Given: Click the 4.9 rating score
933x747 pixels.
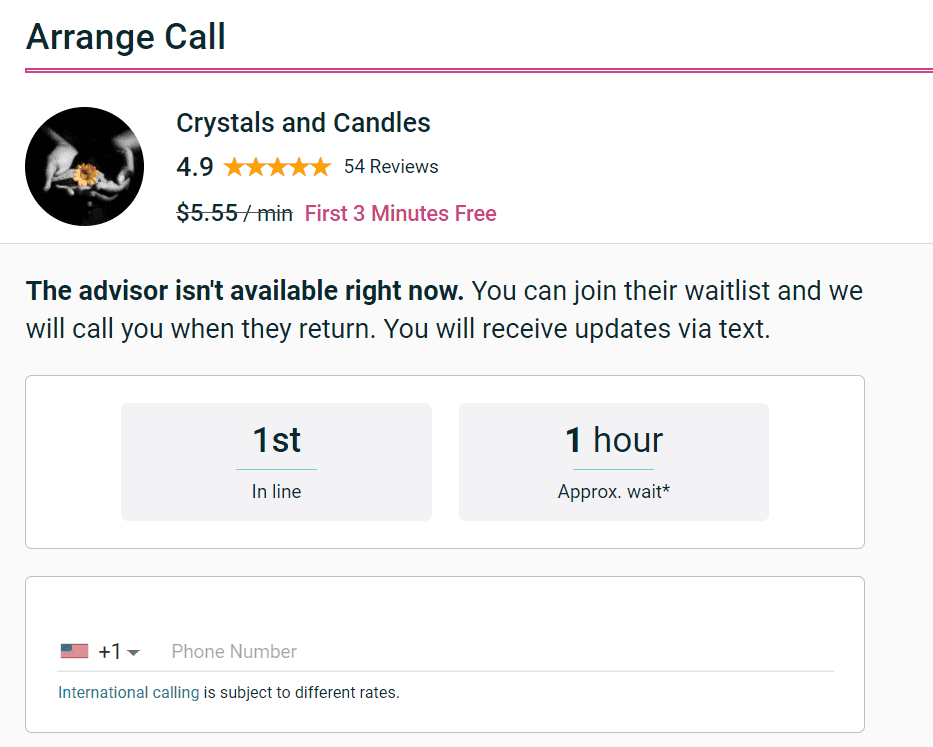Looking at the screenshot, I should [195, 167].
